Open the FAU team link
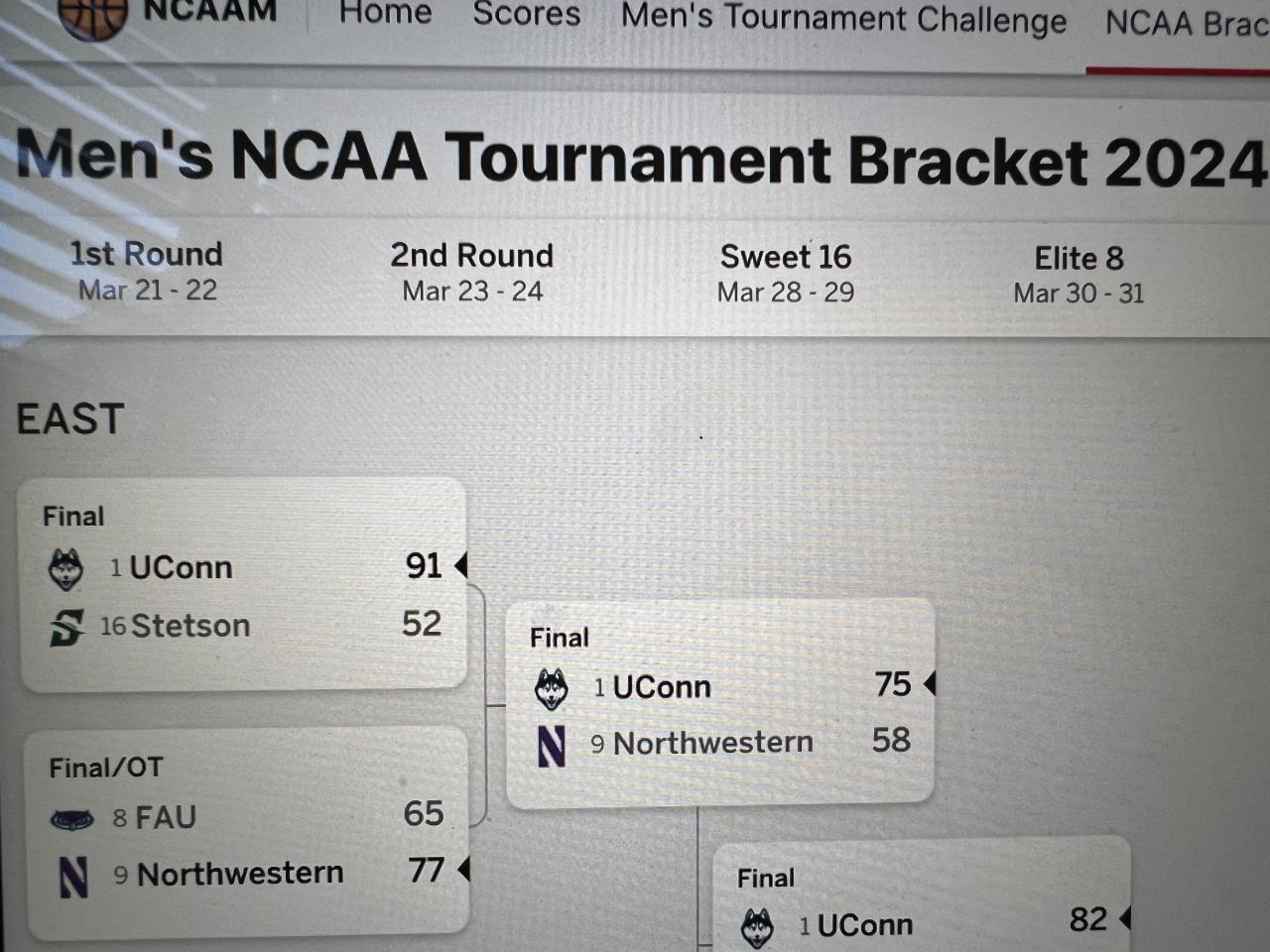Screen dimensions: 1270x952 [166, 818]
